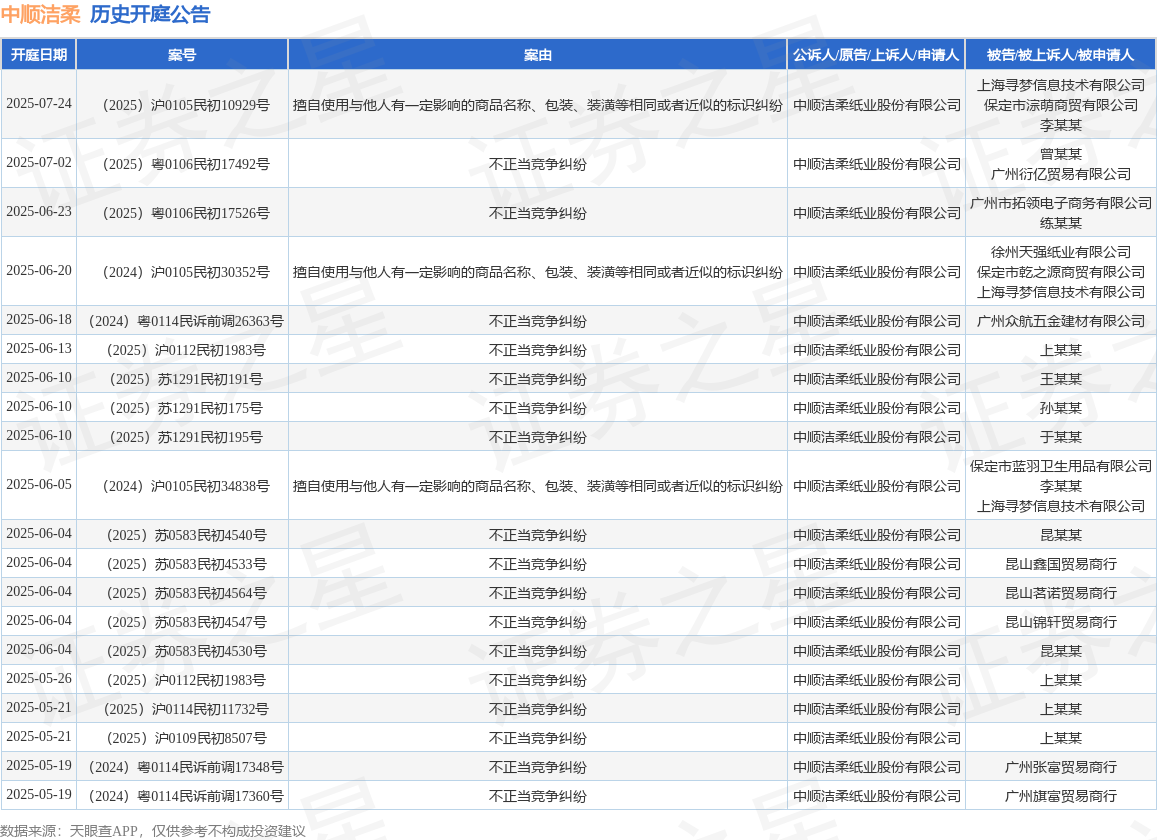Click defendant 广州市拓领电子商务有限公司

pos(1060,203)
